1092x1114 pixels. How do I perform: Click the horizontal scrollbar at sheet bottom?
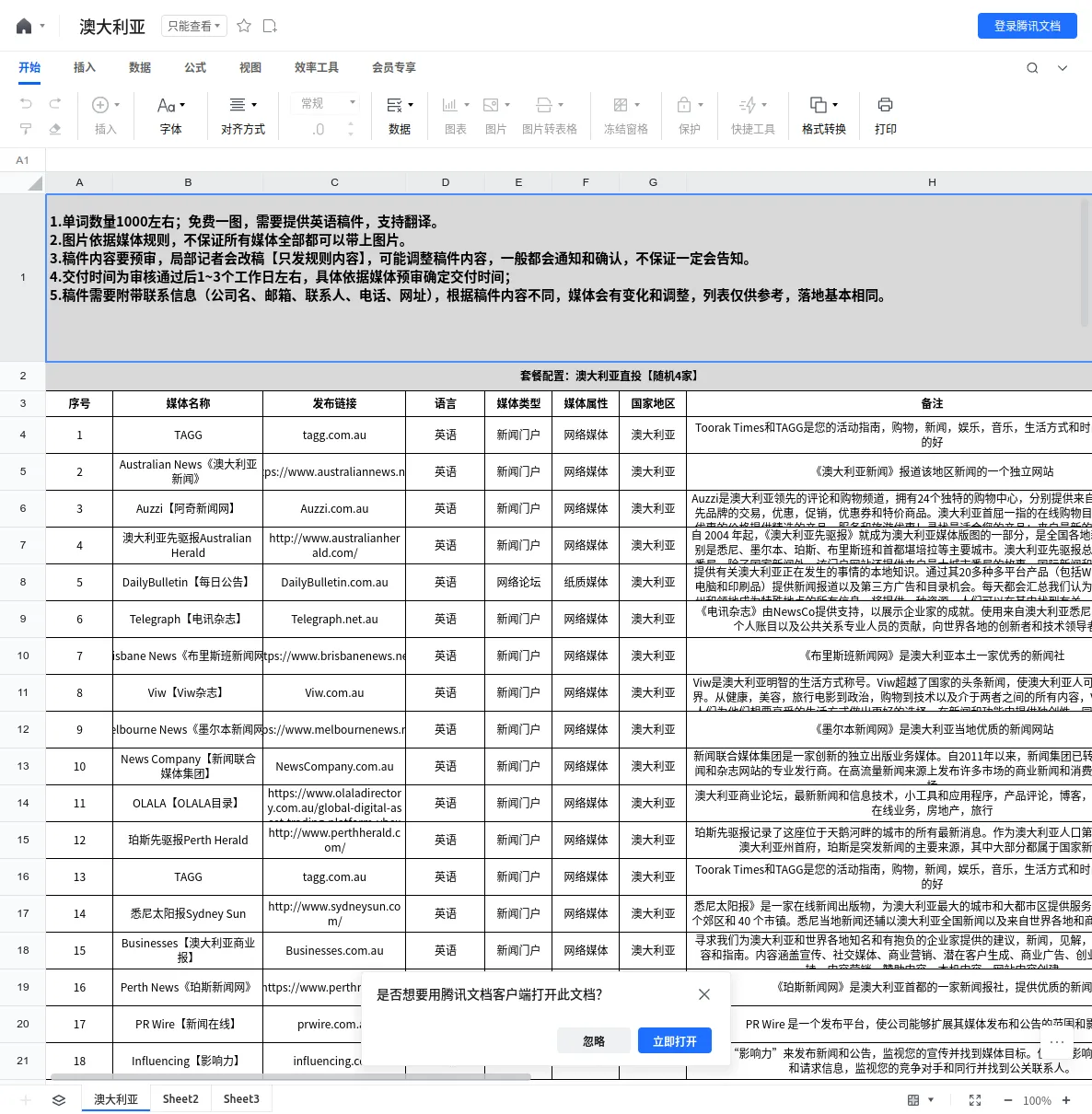coord(291,1076)
